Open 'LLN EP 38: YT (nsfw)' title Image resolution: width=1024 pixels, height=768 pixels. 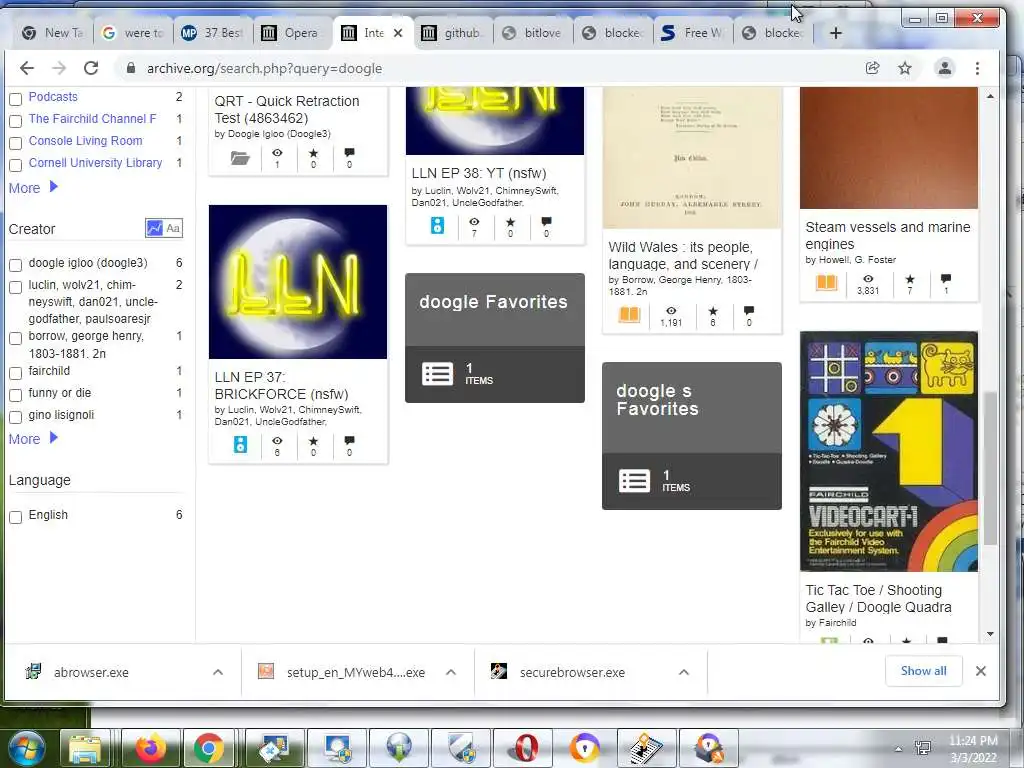click(x=479, y=173)
